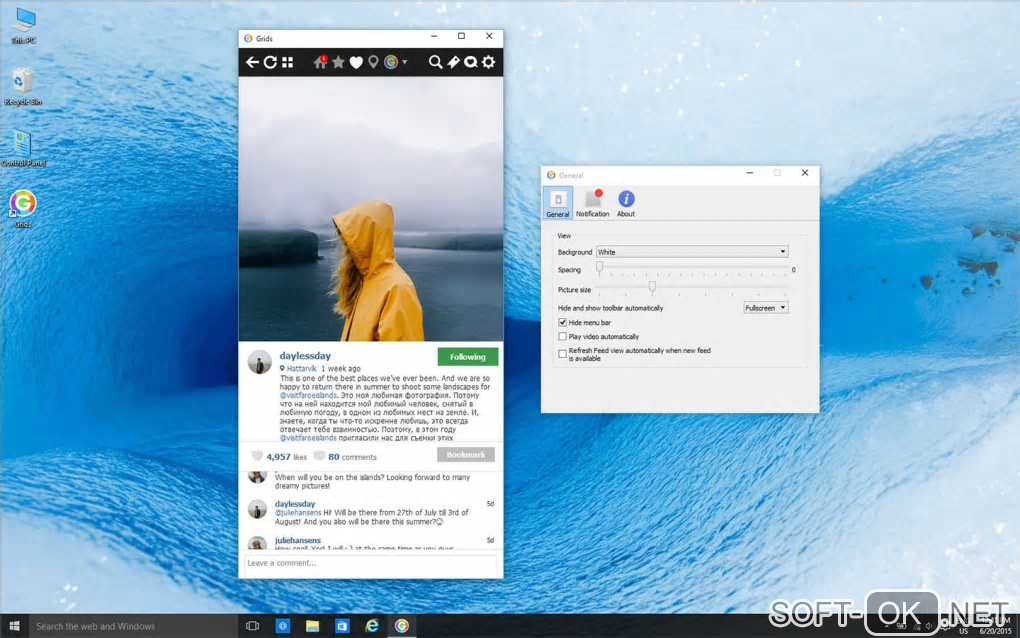
Task: Open the commenter avatar beside "When will you be"
Action: pyautogui.click(x=258, y=477)
